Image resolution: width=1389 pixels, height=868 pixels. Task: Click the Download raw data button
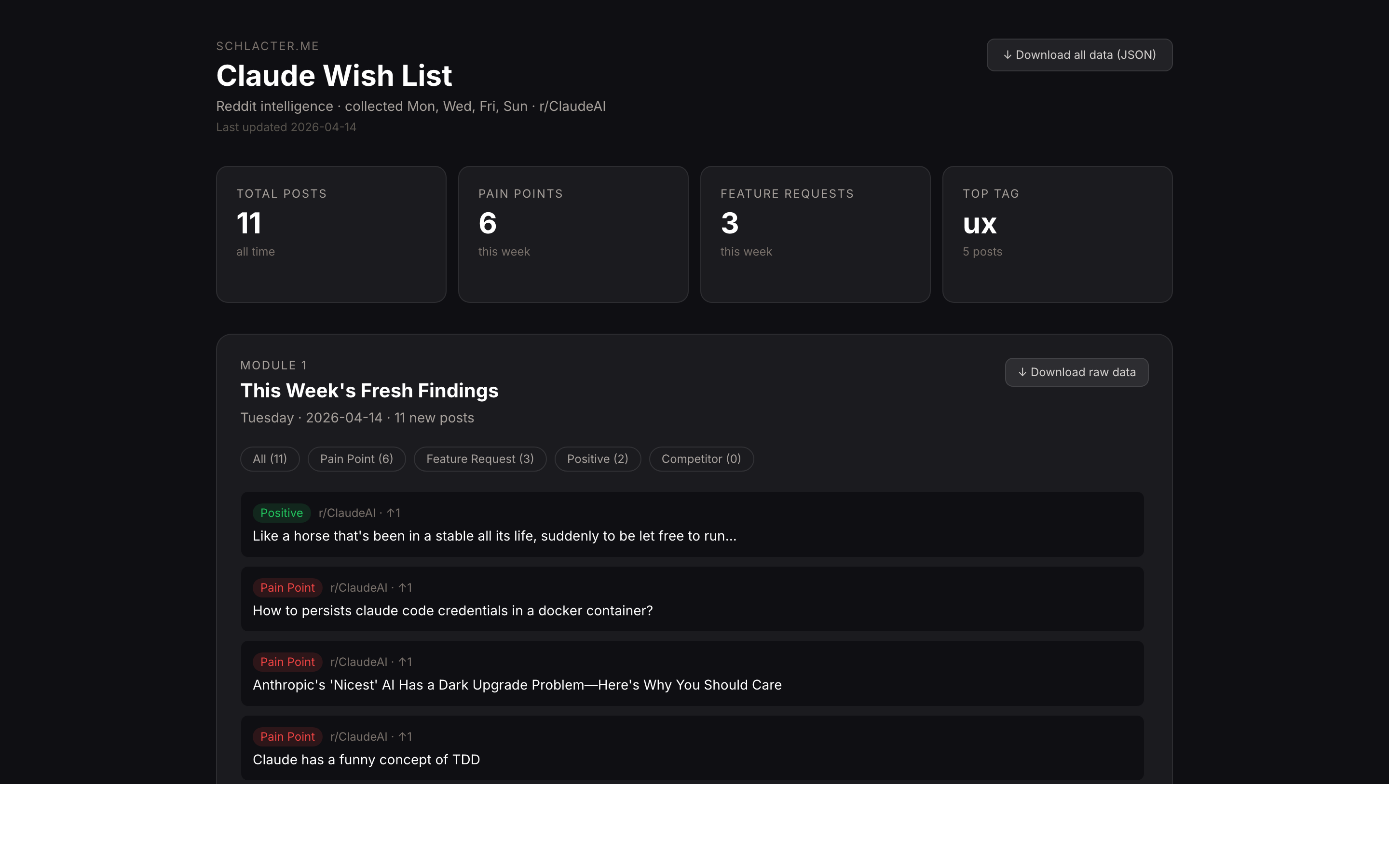tap(1076, 372)
